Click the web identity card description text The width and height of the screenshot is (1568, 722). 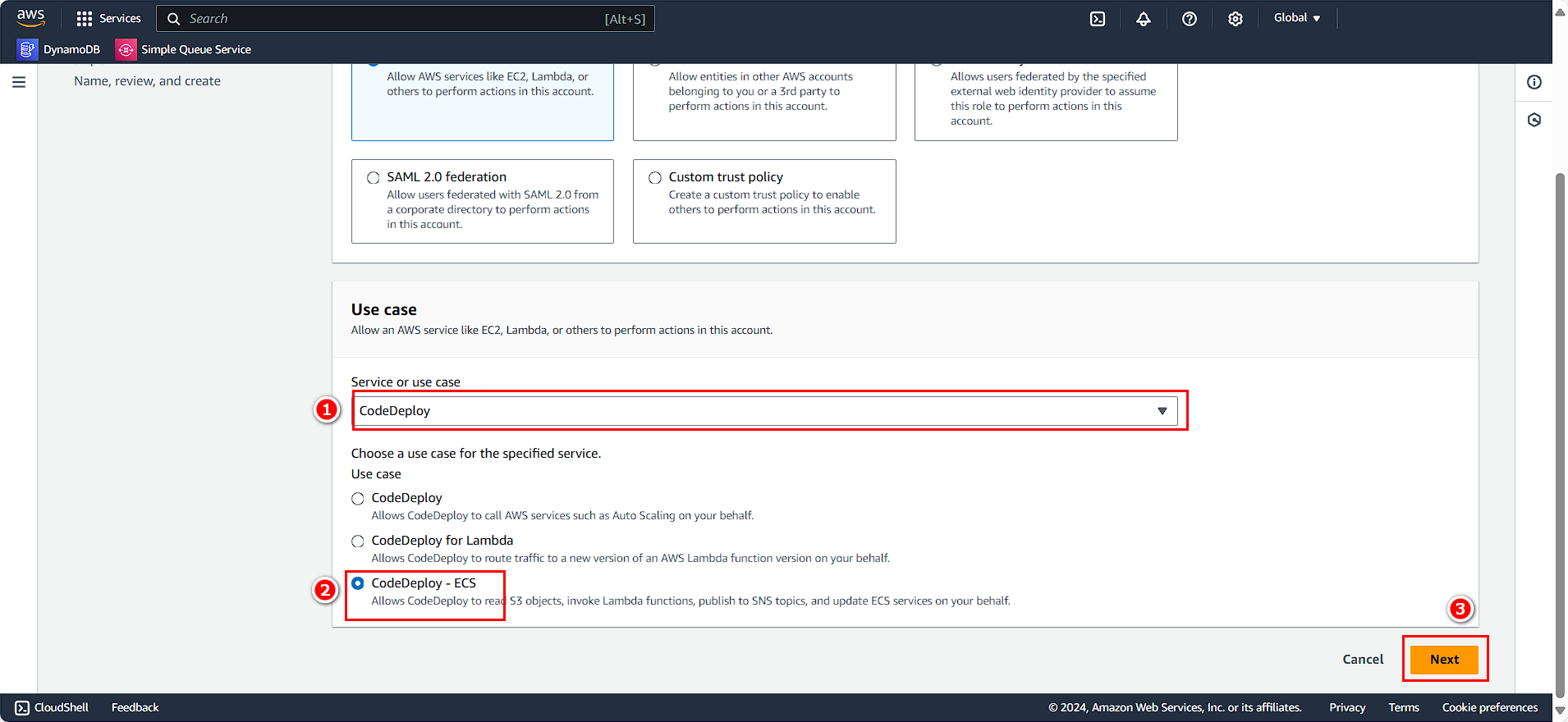tap(1053, 98)
